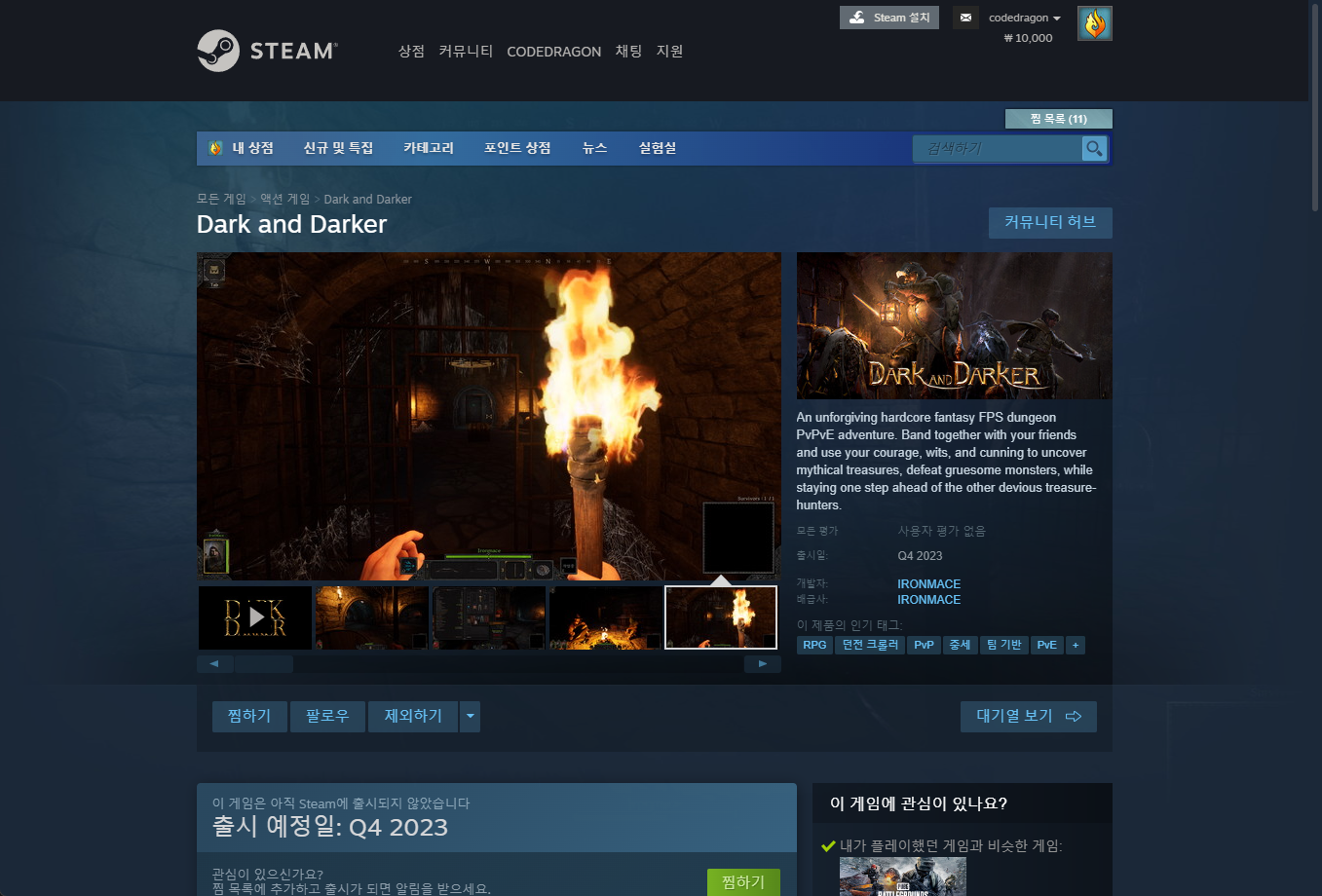Click the 액션 게임 breadcrumb
This screenshot has width=1322, height=896.
284,199
